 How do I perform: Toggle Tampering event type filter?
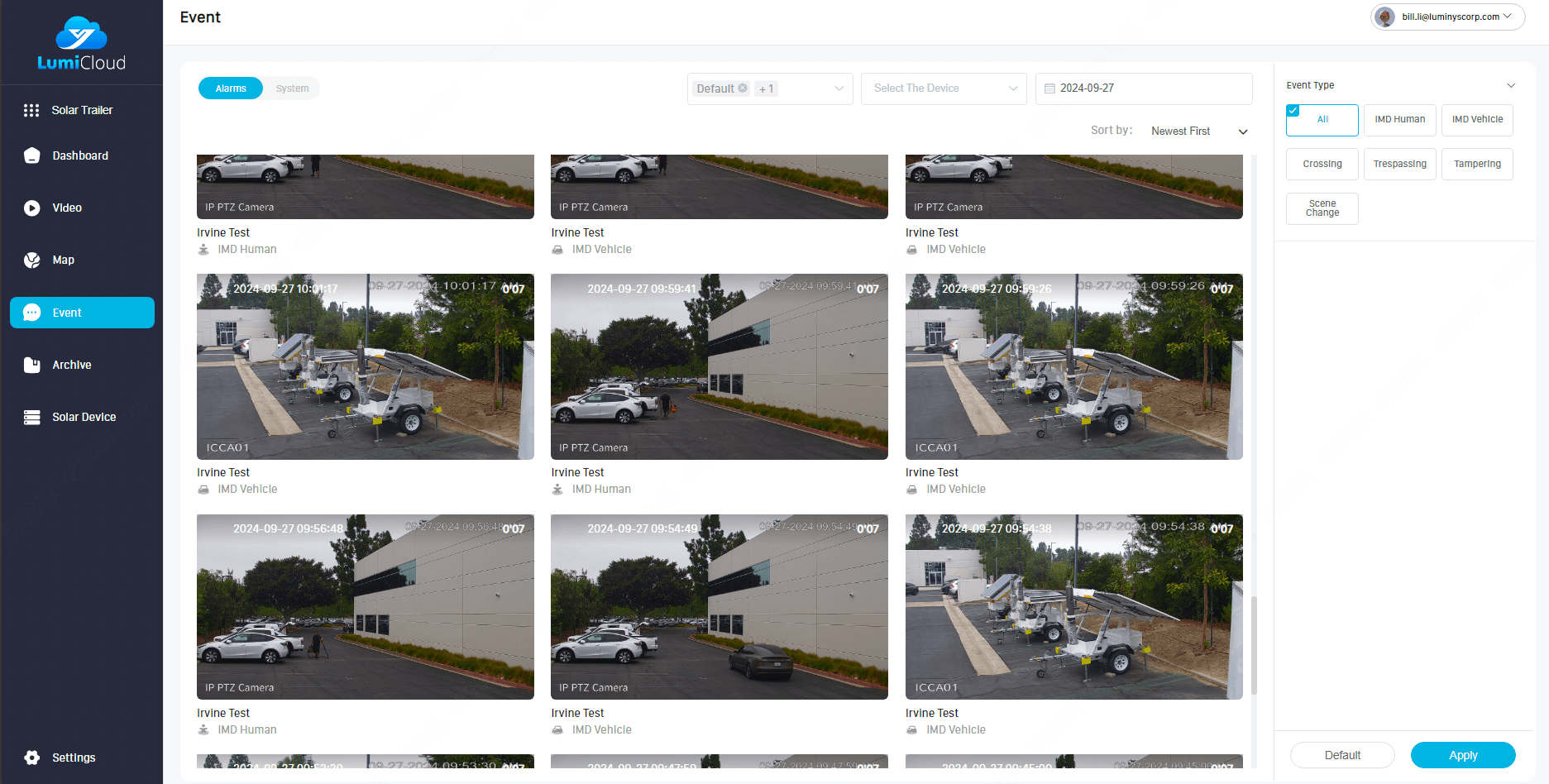pyautogui.click(x=1477, y=164)
